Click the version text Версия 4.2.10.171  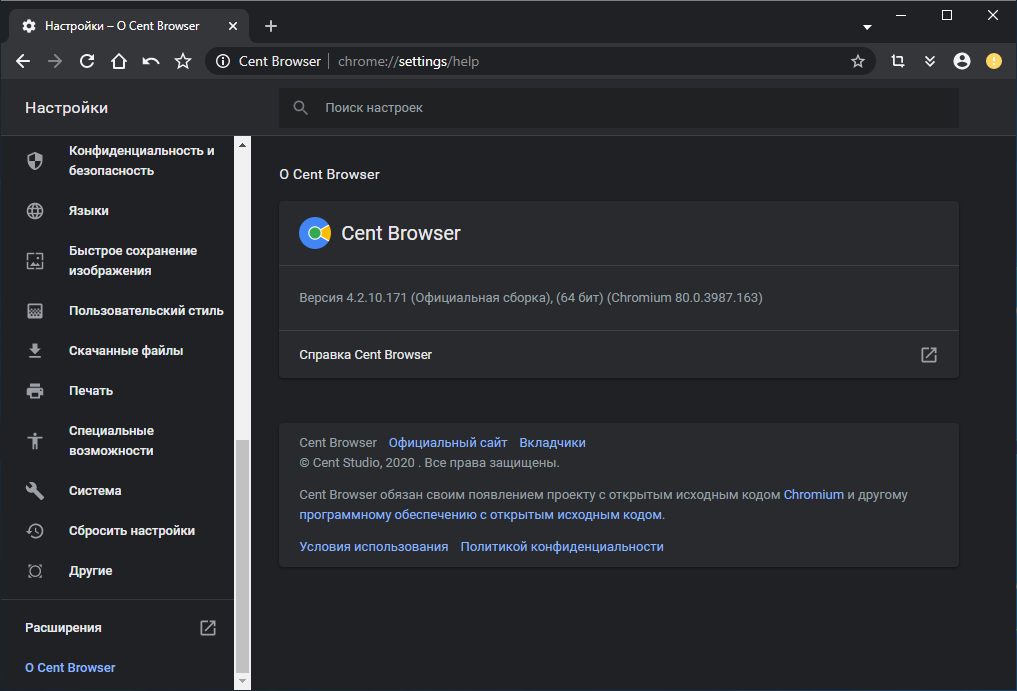point(353,298)
